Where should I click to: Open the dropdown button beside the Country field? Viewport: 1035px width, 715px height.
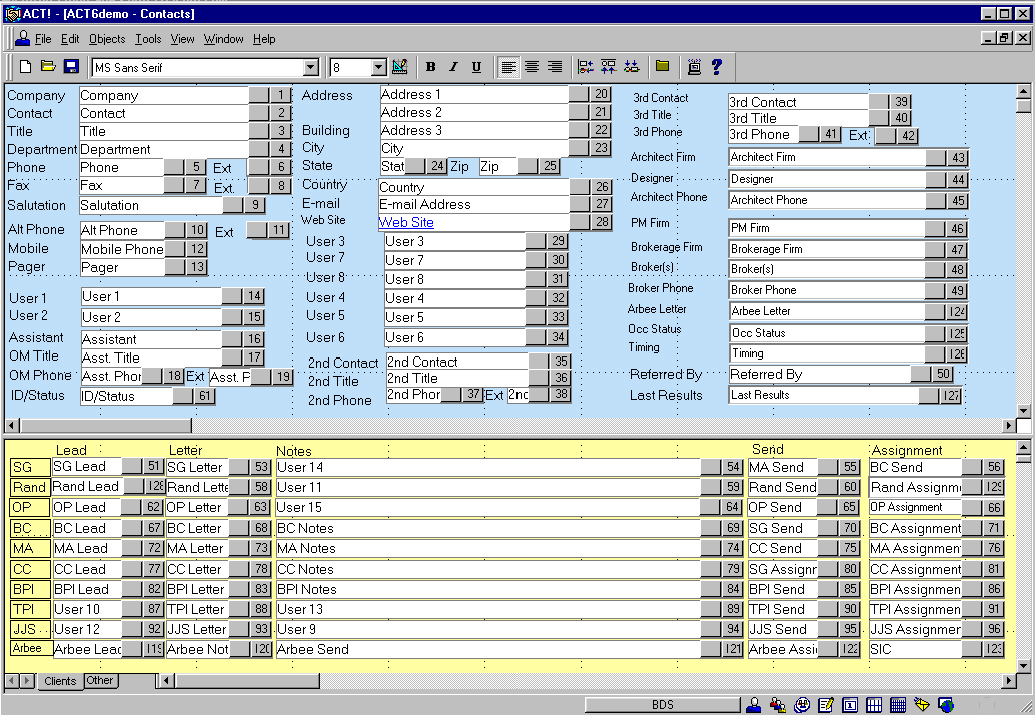(580, 187)
